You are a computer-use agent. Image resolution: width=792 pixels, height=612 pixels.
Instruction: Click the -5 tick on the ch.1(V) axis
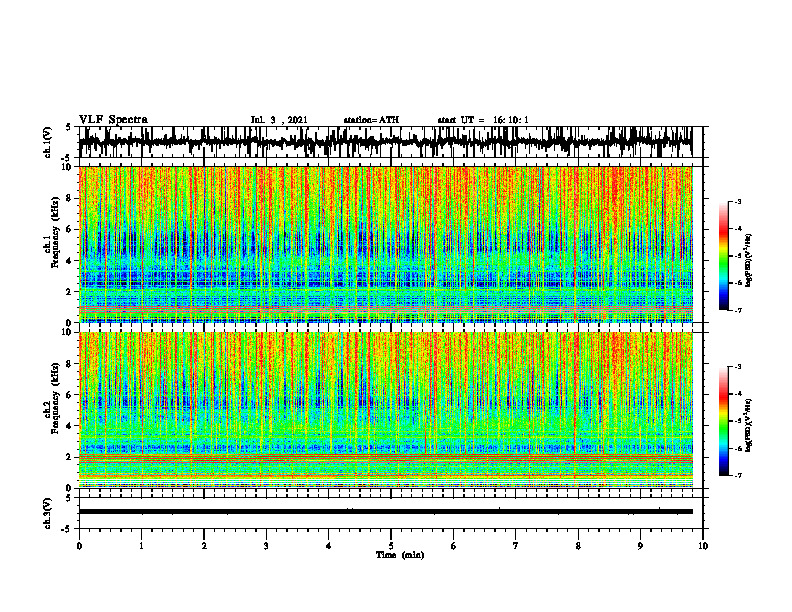click(67, 158)
